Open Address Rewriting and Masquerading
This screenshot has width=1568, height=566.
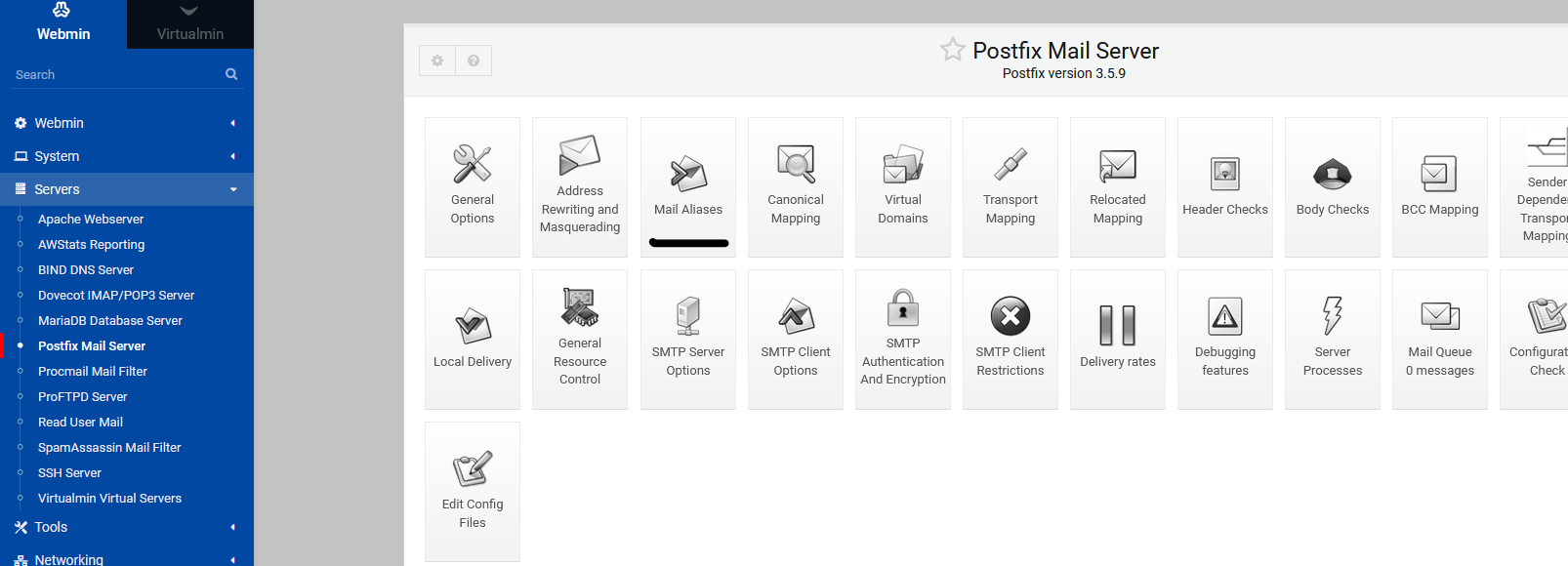580,187
